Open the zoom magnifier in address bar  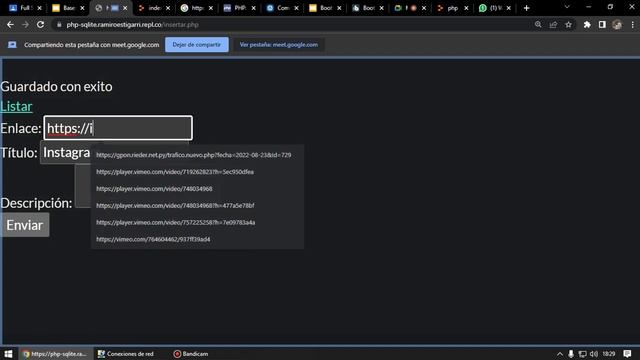538,24
